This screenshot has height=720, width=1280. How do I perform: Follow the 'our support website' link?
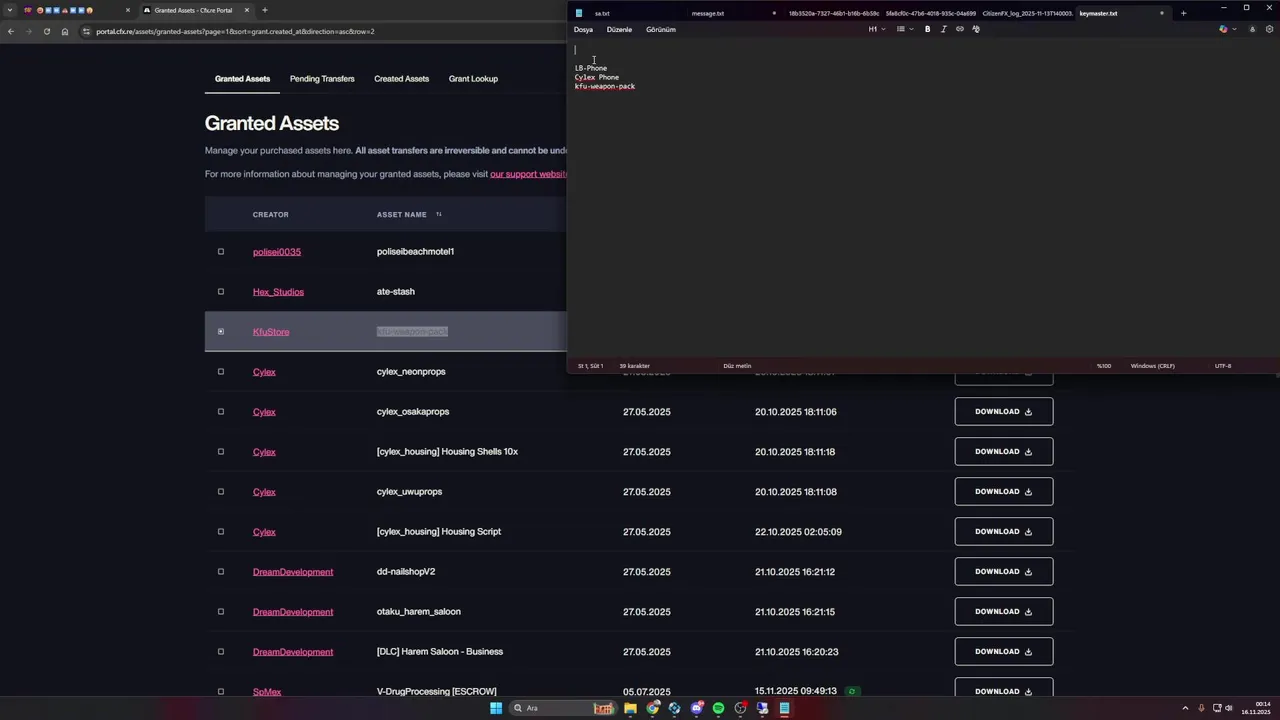tap(528, 174)
